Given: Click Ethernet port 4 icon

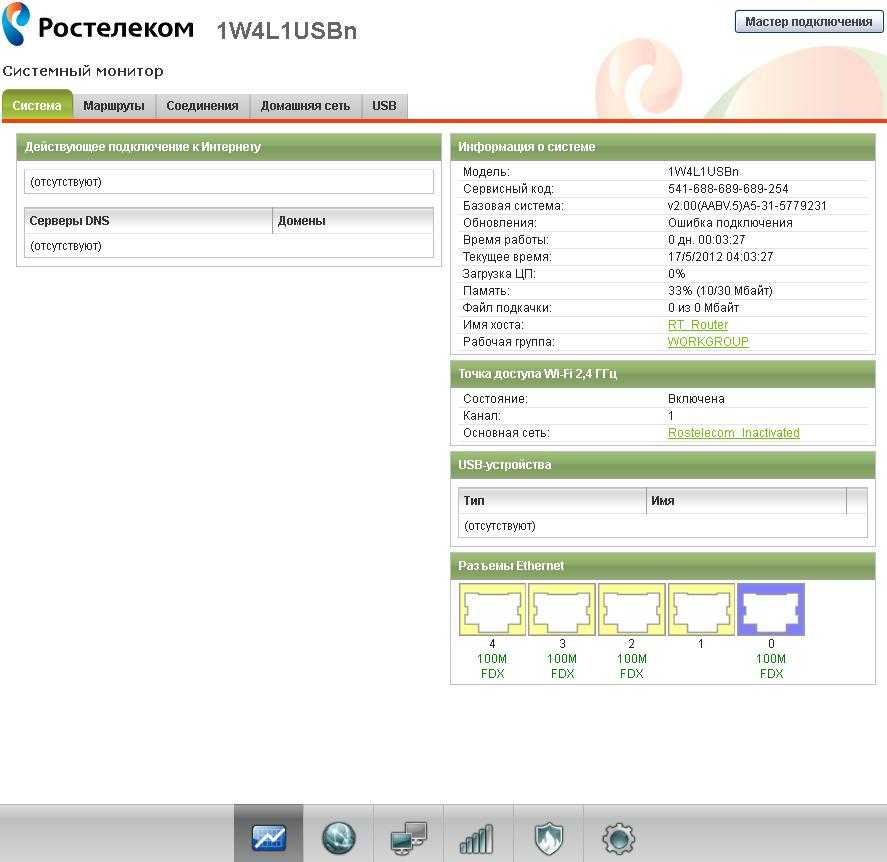Looking at the screenshot, I should click(x=492, y=609).
